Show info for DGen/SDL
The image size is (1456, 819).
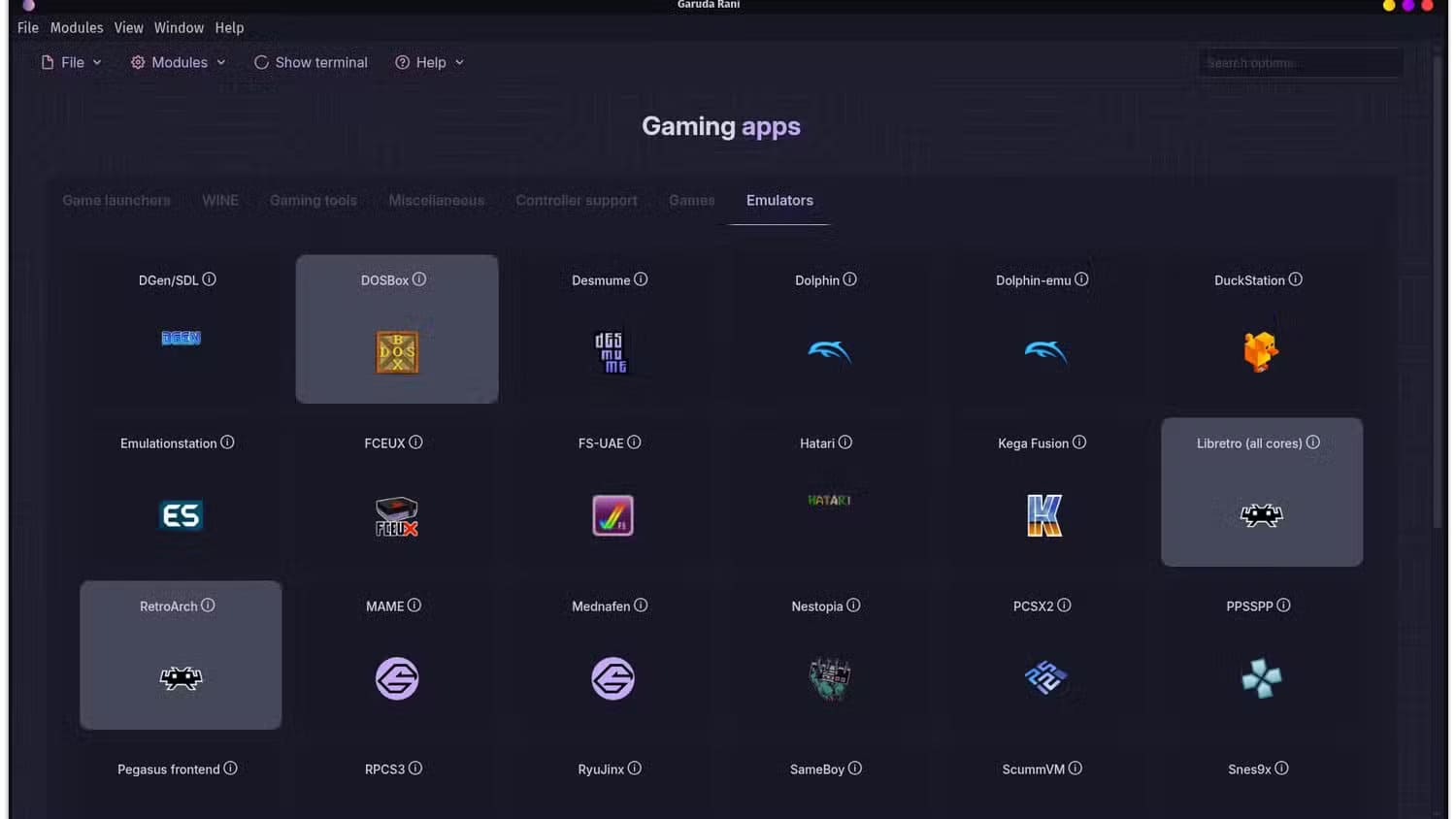point(209,279)
